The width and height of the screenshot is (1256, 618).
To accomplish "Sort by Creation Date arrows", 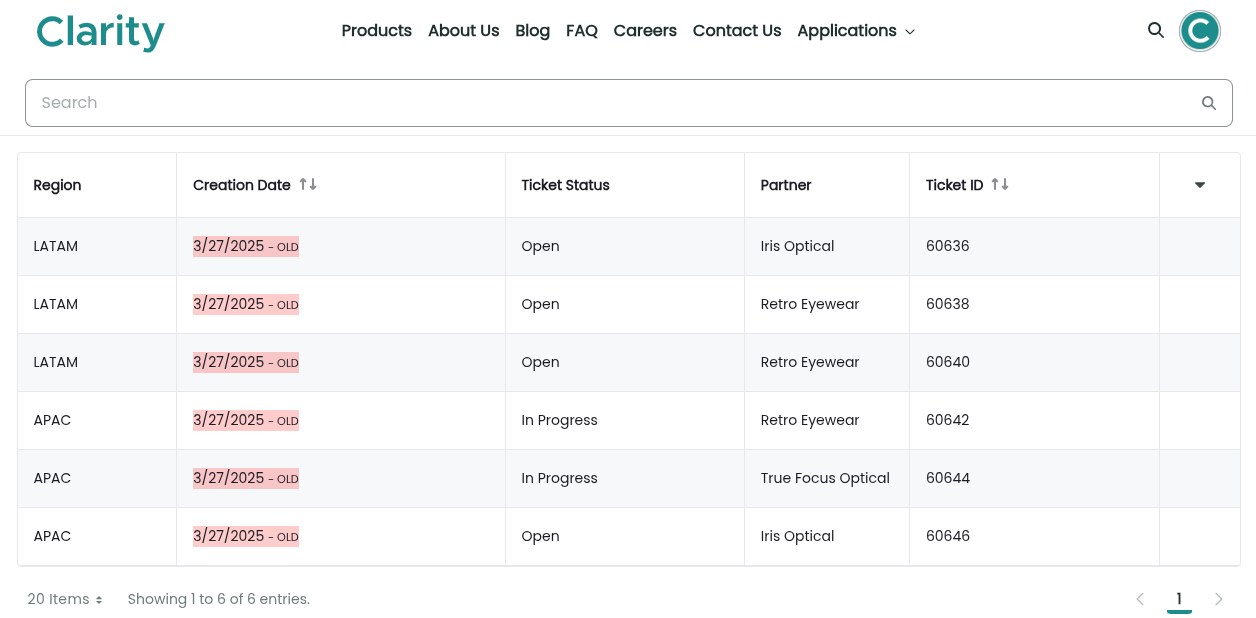I will coord(308,184).
